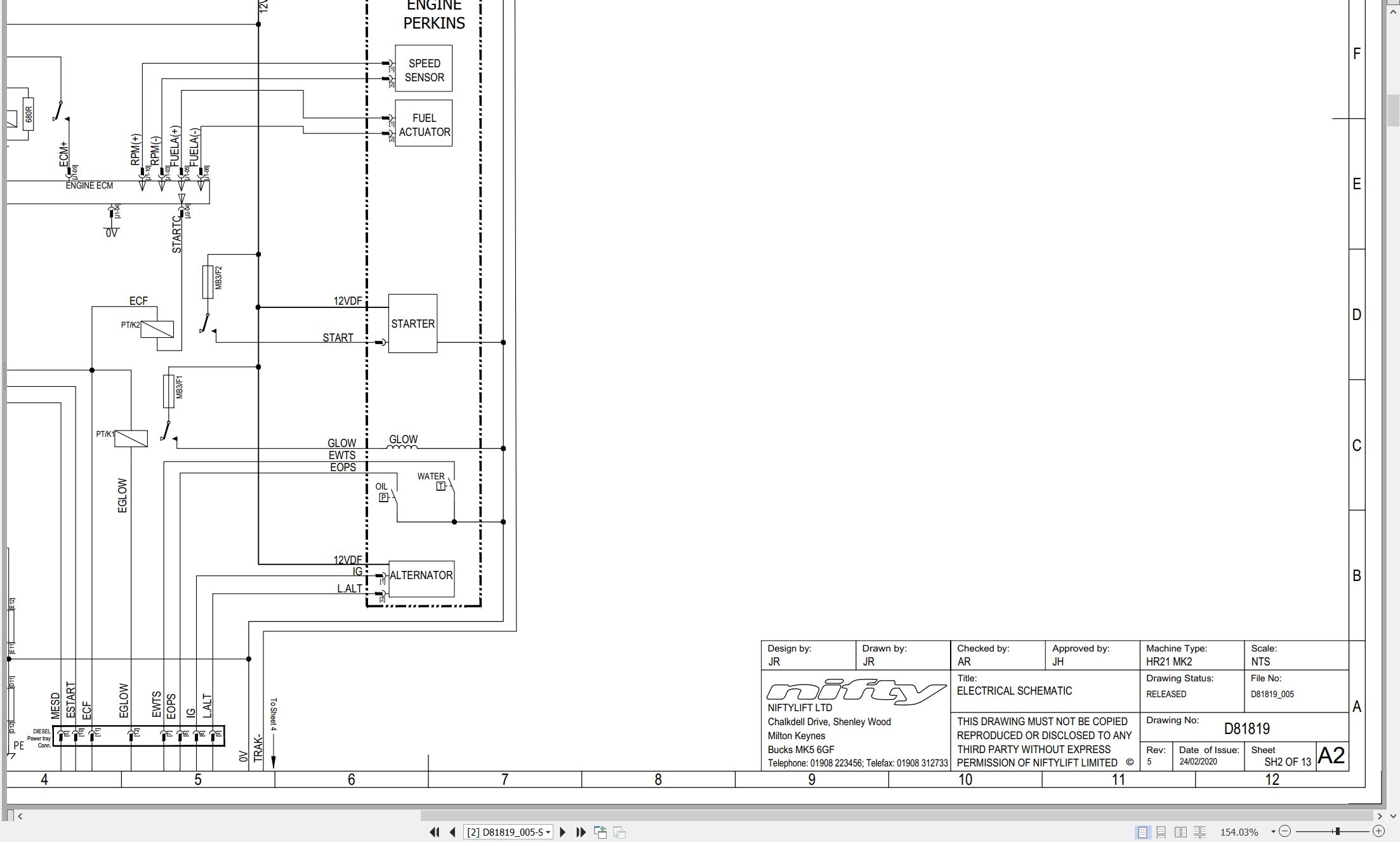
Task: Click the NIFTYLIFT LTD company name
Action: [800, 707]
